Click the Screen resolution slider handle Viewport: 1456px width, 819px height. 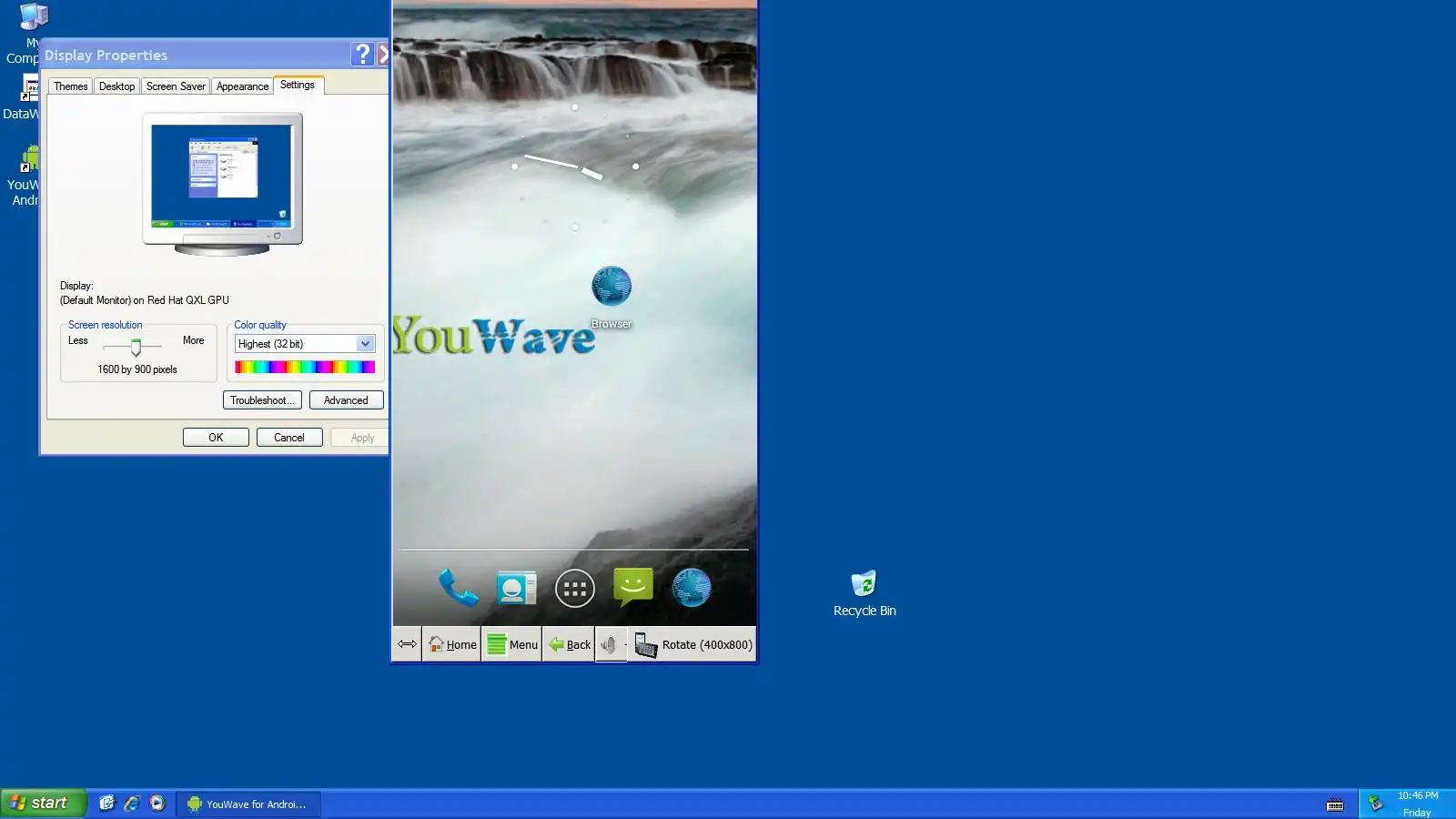[x=136, y=347]
